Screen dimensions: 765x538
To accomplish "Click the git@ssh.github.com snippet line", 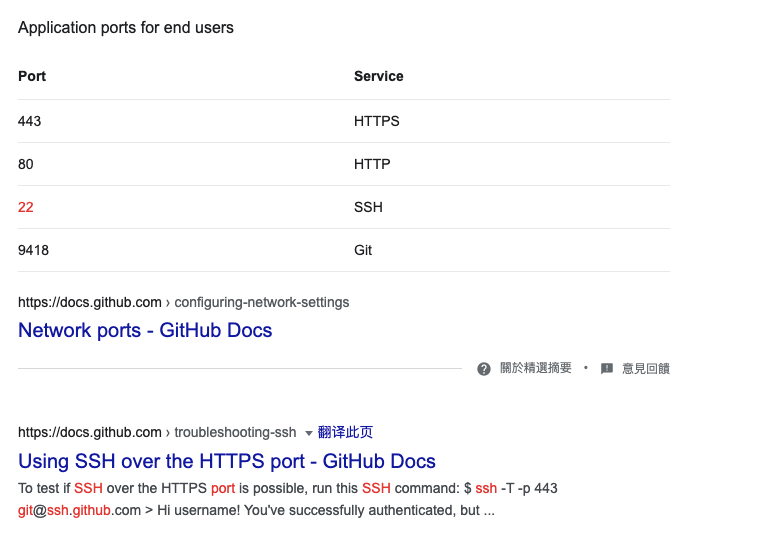I will [x=256, y=510].
